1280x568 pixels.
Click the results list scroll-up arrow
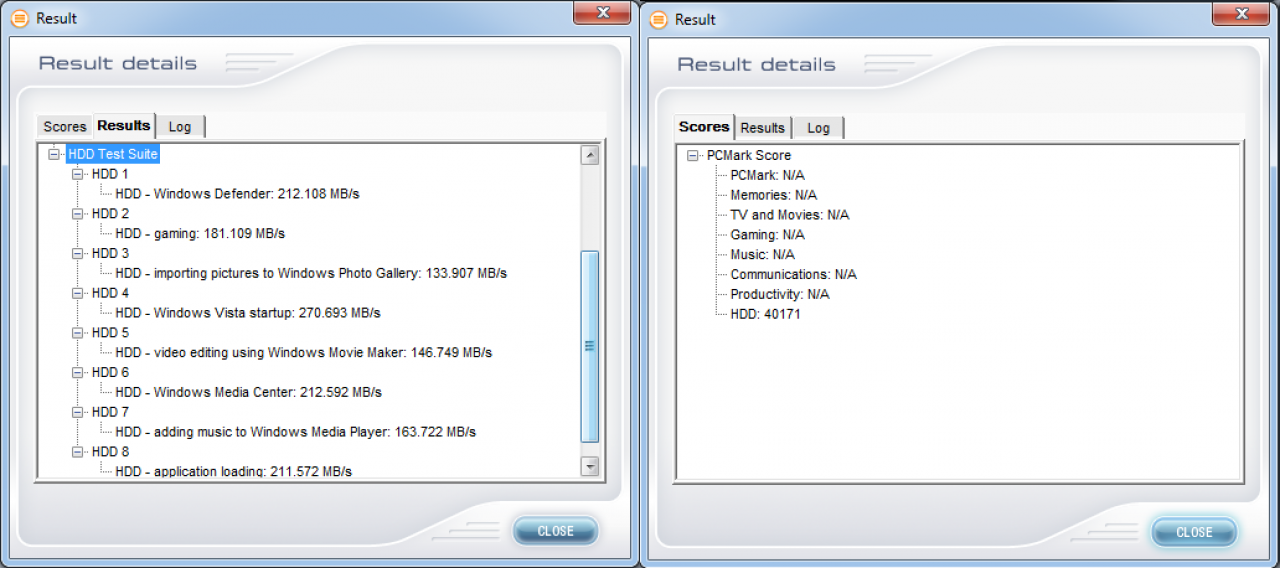pyautogui.click(x=589, y=155)
